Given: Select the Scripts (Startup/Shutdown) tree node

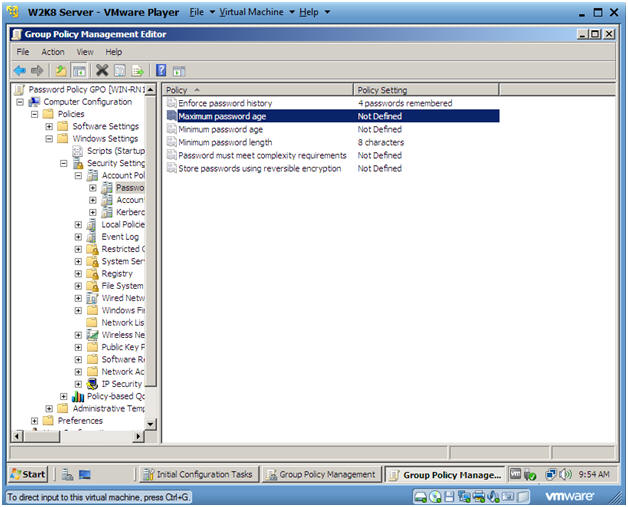Looking at the screenshot, I should [116, 151].
